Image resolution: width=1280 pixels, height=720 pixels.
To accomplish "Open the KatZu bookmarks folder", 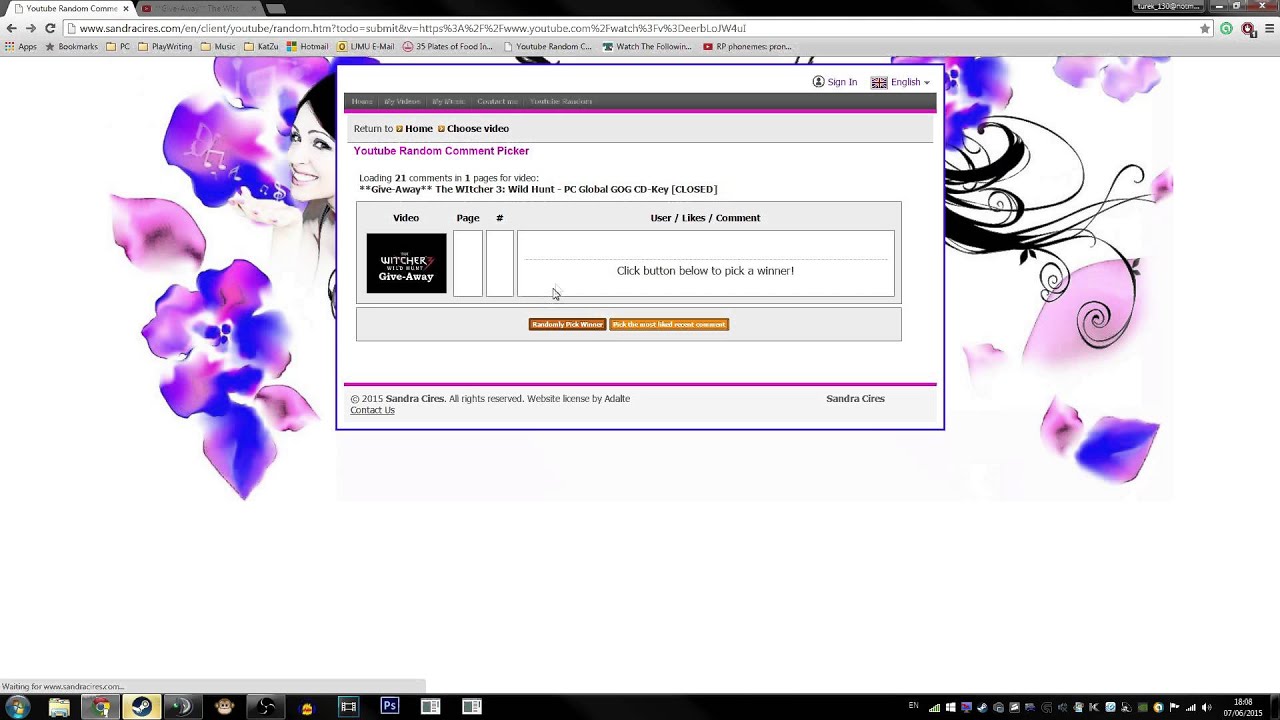I will click(x=261, y=46).
